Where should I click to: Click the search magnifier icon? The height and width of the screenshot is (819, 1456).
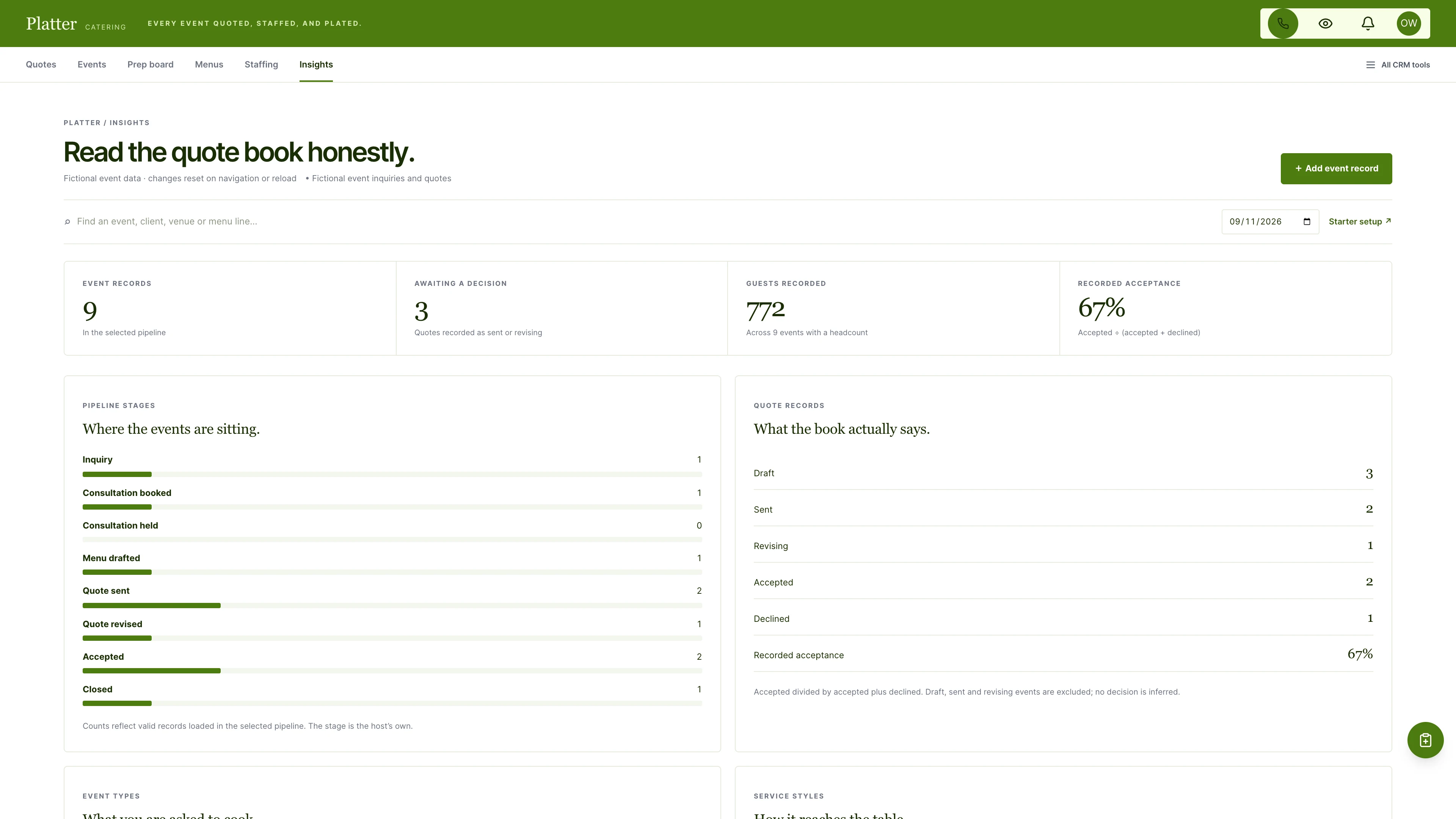pyautogui.click(x=67, y=221)
